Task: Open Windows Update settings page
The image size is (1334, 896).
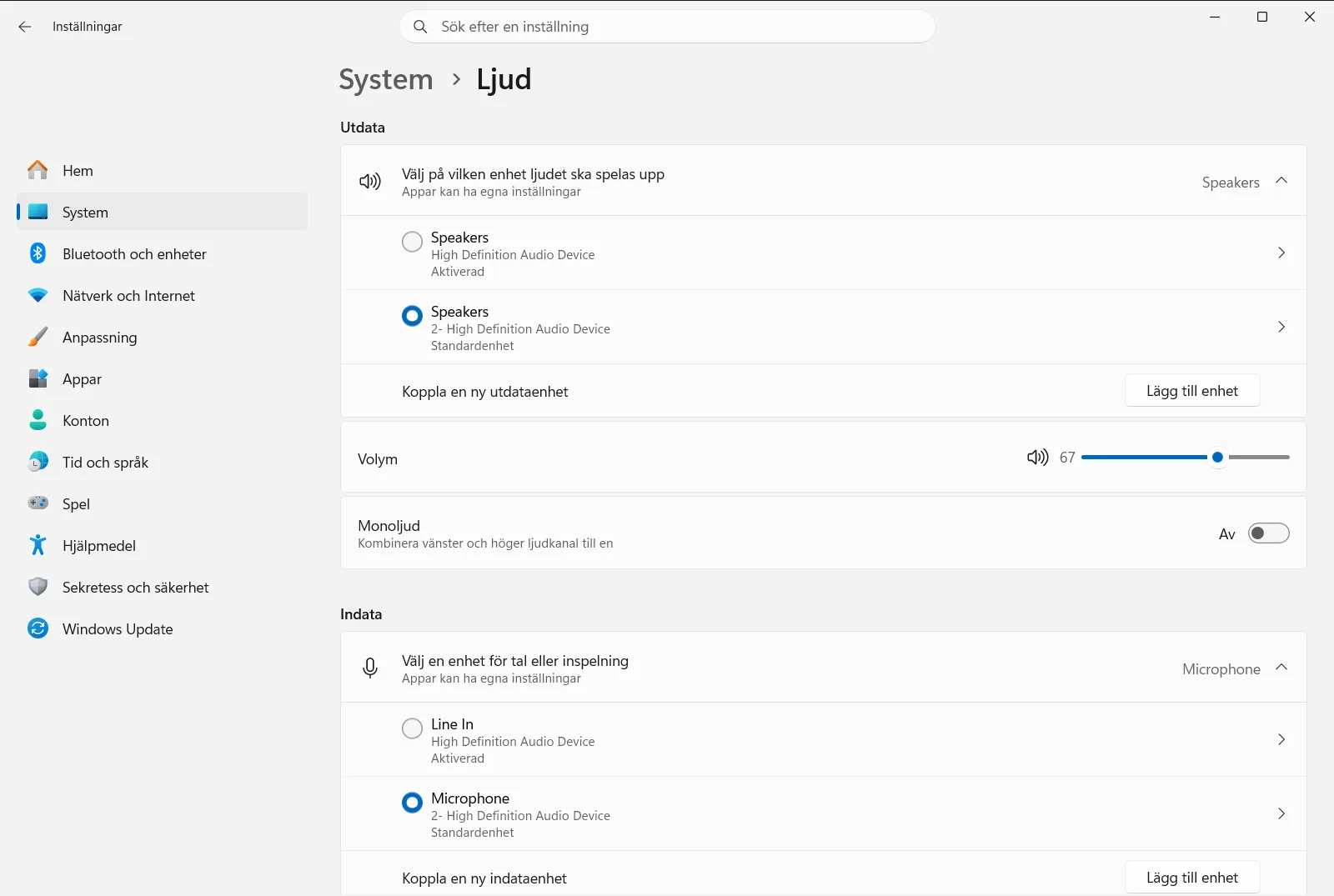Action: (162, 628)
